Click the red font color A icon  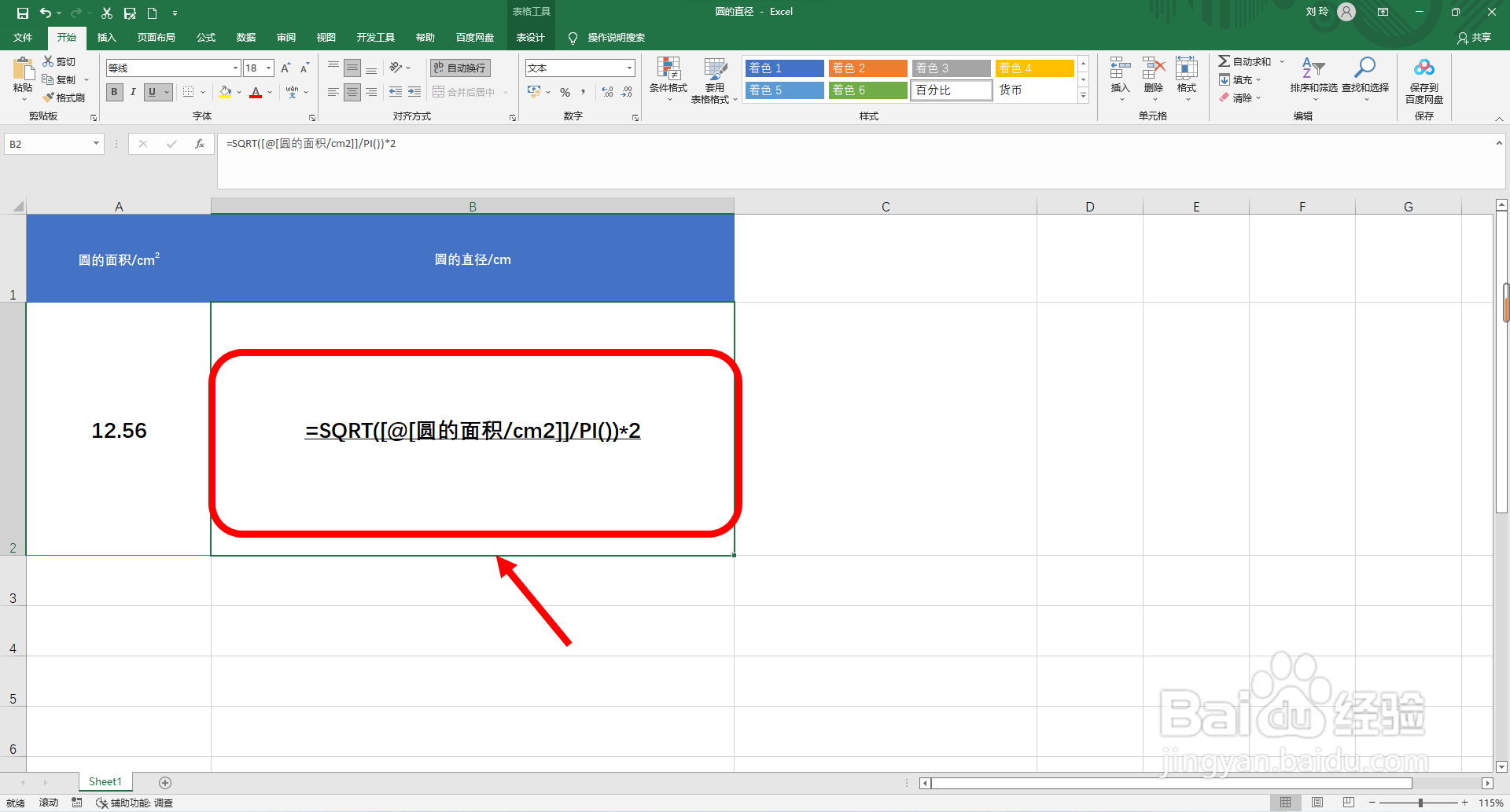click(256, 92)
